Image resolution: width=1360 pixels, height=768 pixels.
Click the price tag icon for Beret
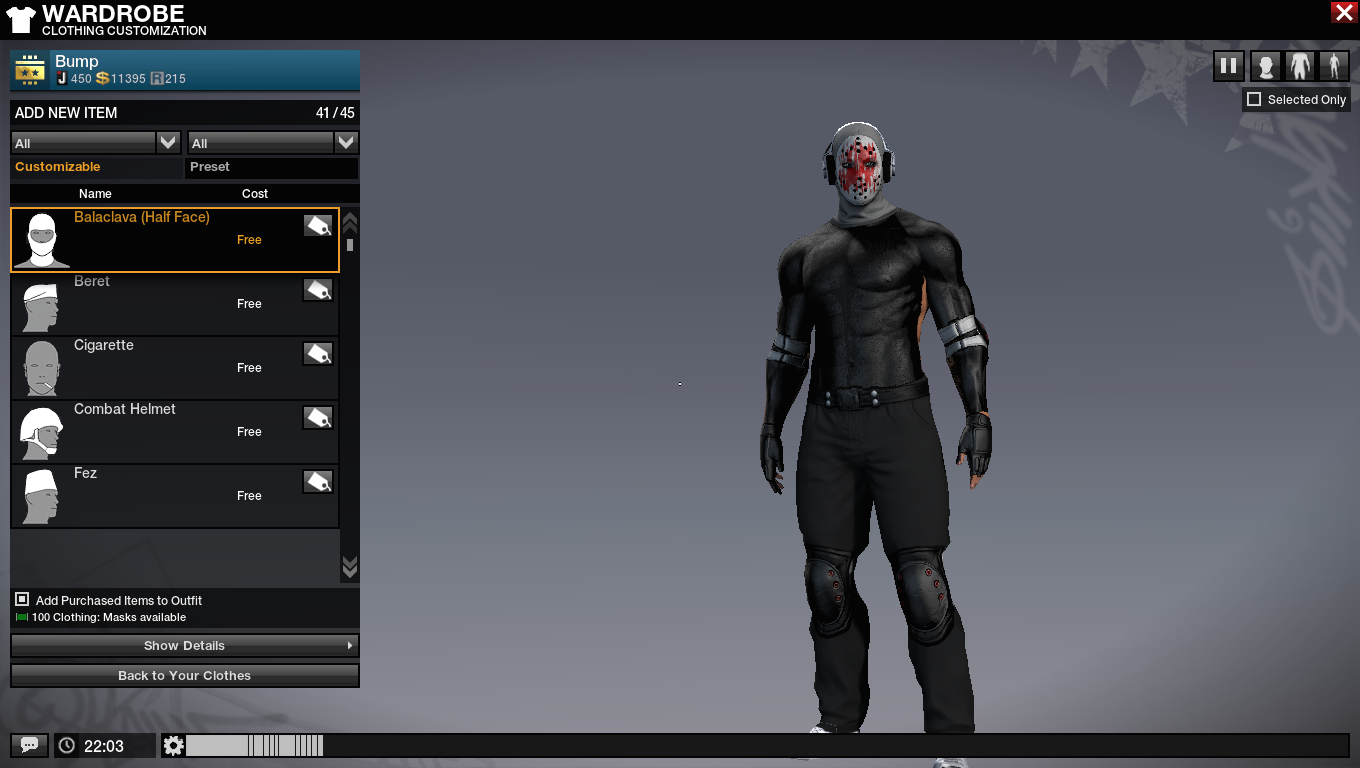[318, 289]
